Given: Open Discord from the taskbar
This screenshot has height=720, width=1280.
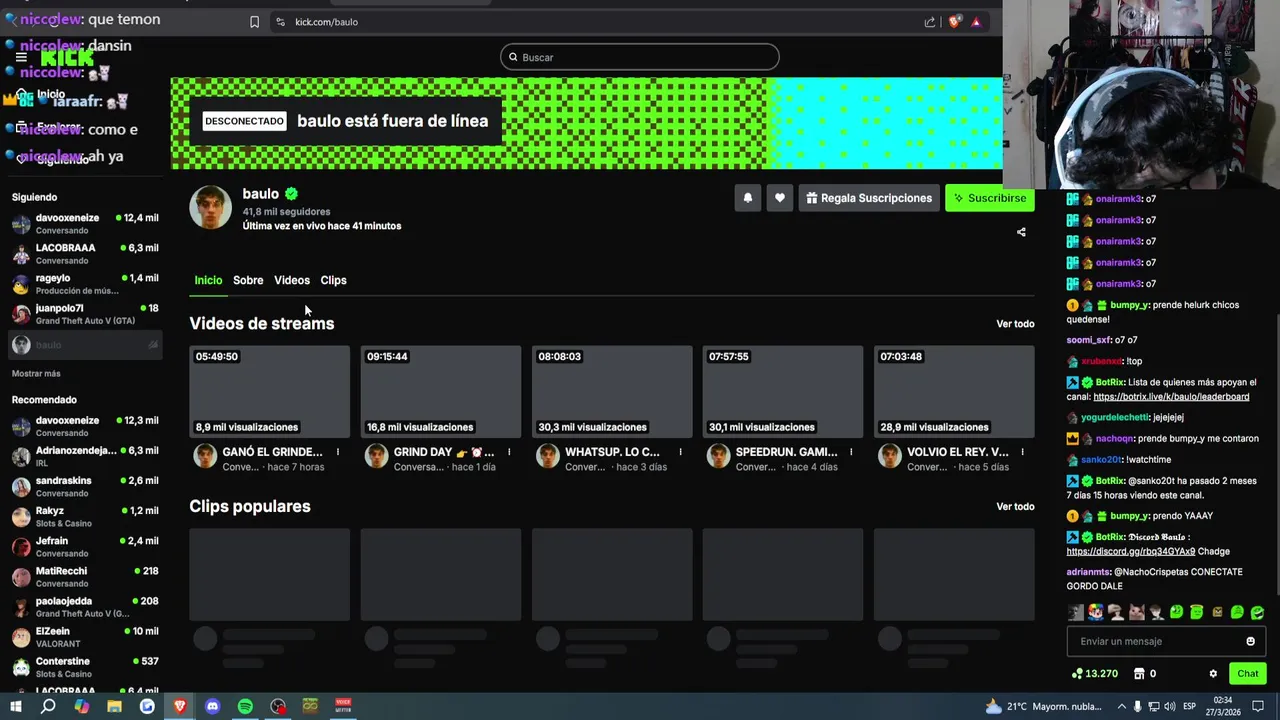Looking at the screenshot, I should tap(212, 706).
